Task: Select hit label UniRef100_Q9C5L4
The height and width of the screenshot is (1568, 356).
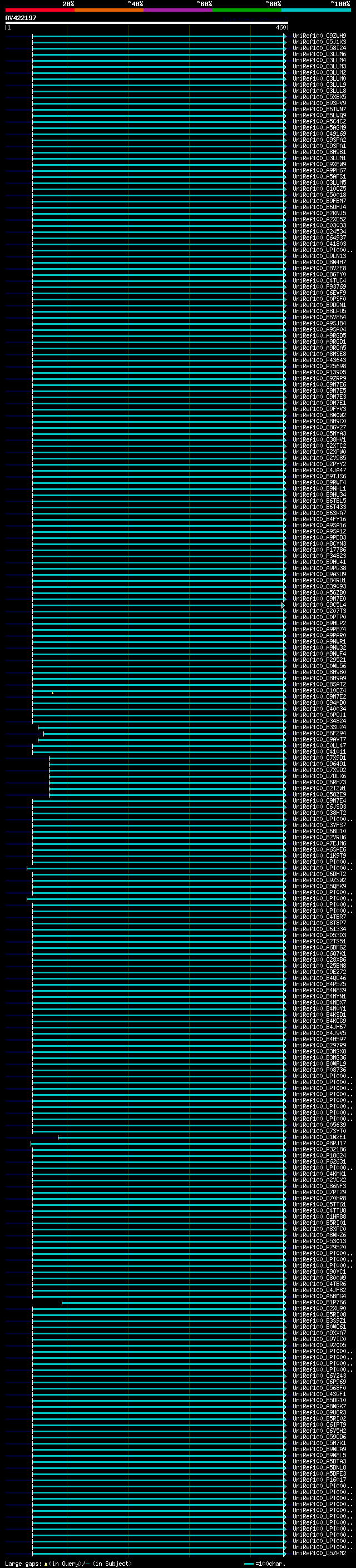Action: click(x=319, y=605)
